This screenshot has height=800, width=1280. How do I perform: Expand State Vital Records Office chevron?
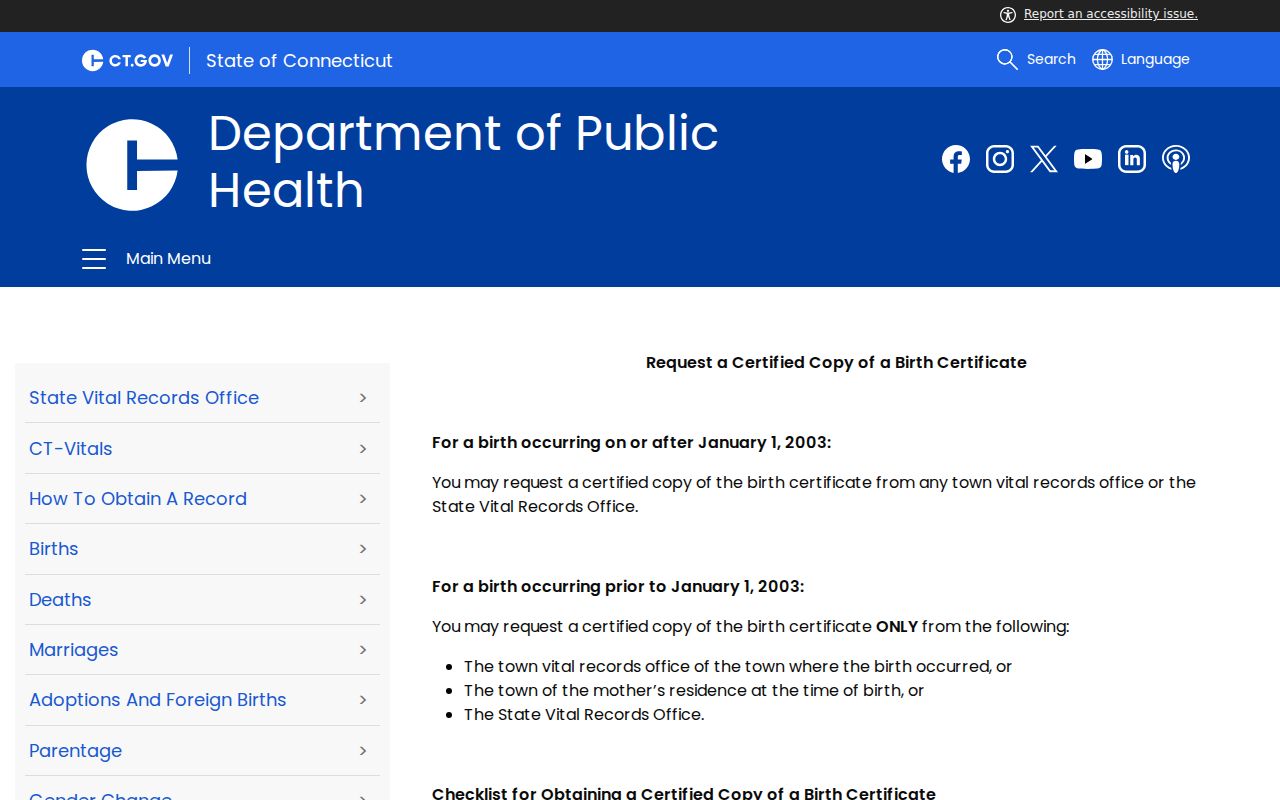(x=363, y=398)
